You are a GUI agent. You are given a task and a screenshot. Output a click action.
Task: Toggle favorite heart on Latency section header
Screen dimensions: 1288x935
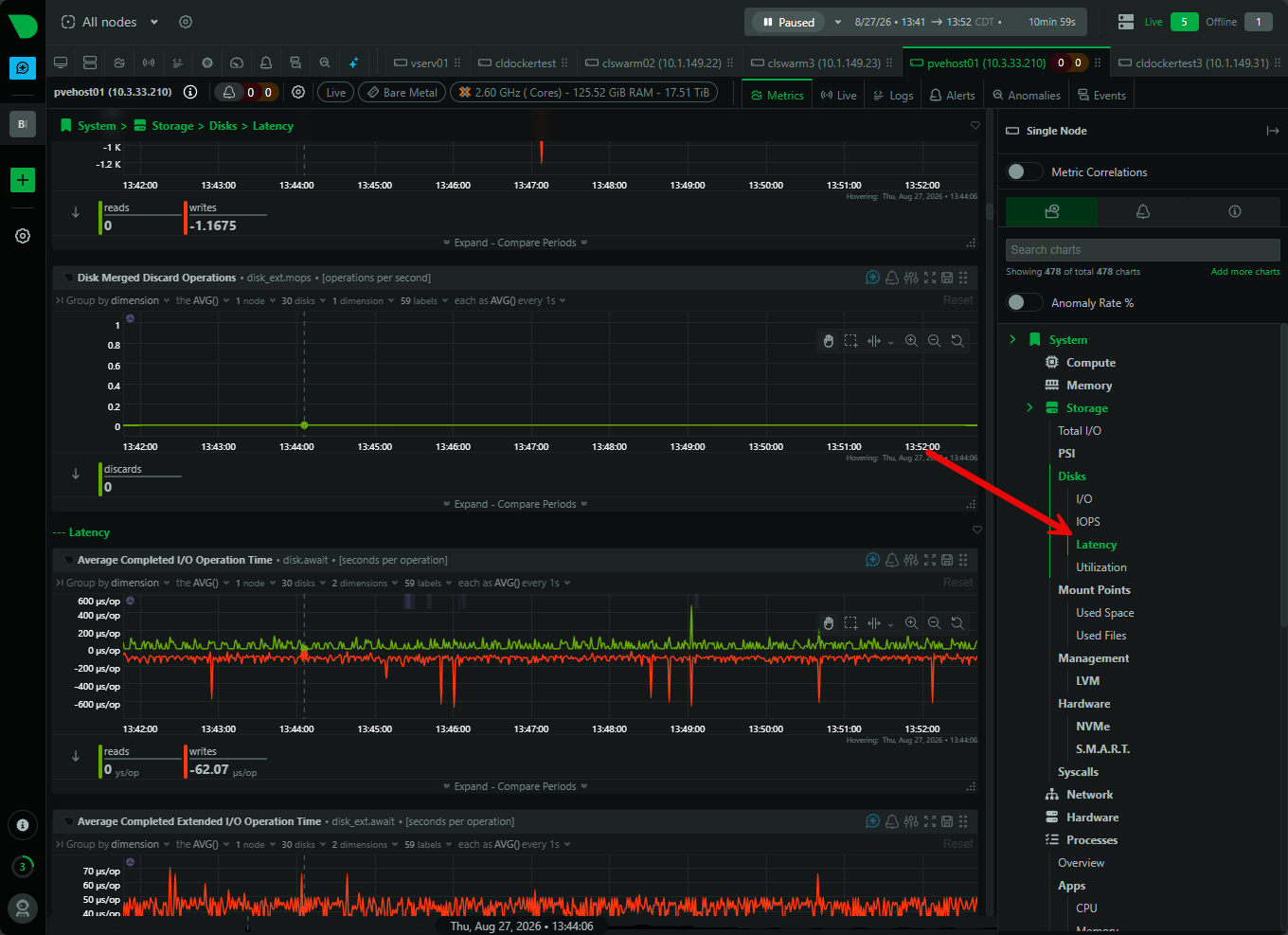tap(977, 530)
